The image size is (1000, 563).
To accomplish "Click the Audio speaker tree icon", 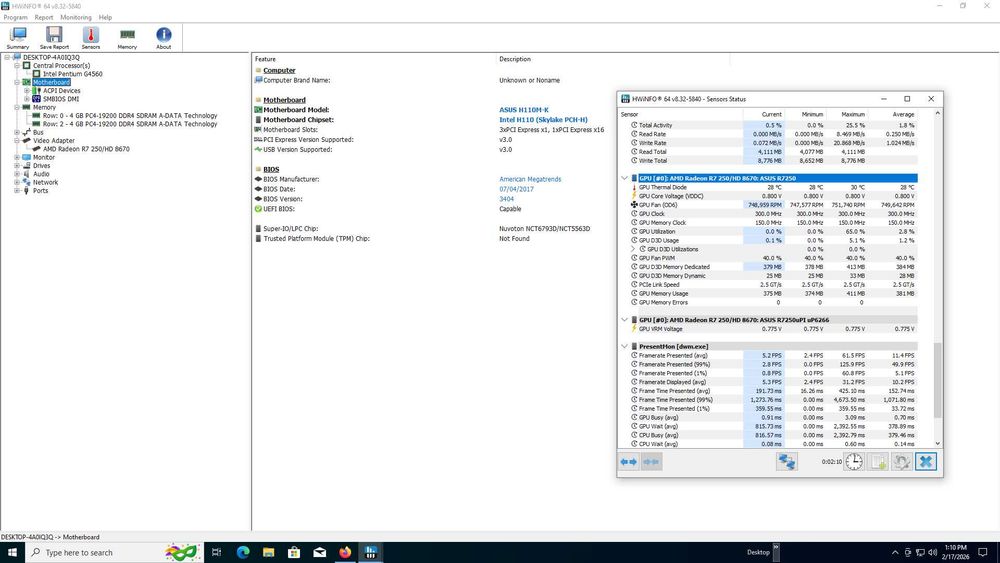I will (x=26, y=174).
